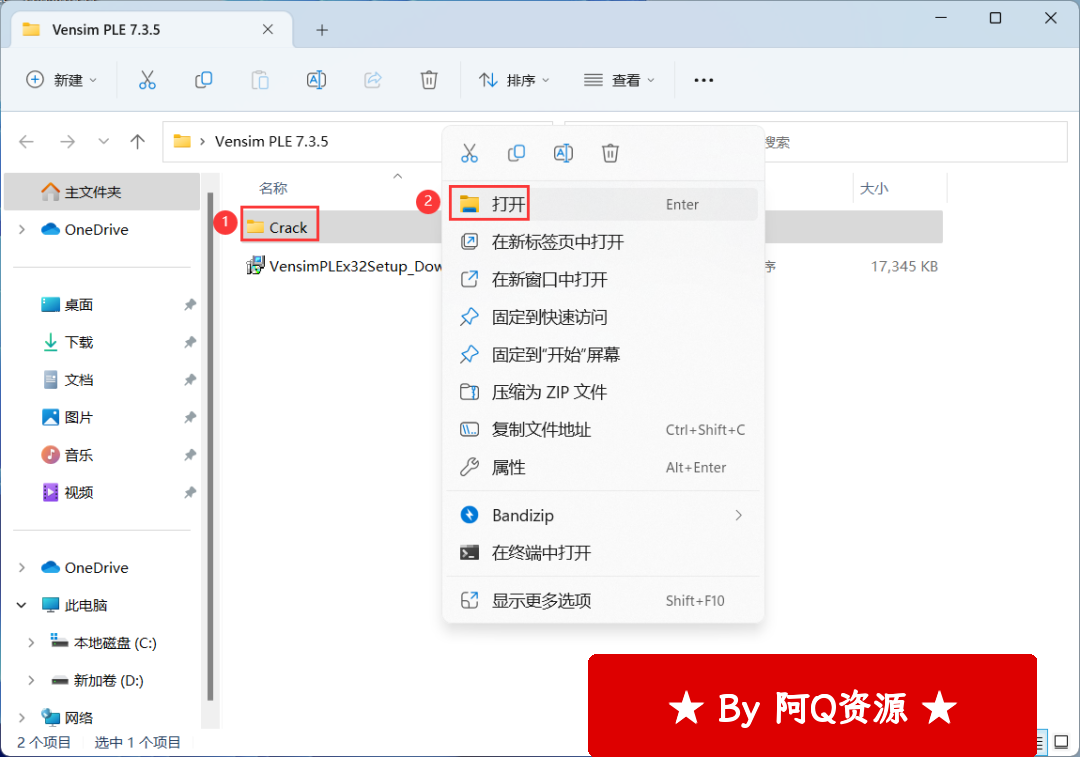Image resolution: width=1080 pixels, height=757 pixels.
Task: Sort by the 大小 column header
Action: tap(874, 188)
